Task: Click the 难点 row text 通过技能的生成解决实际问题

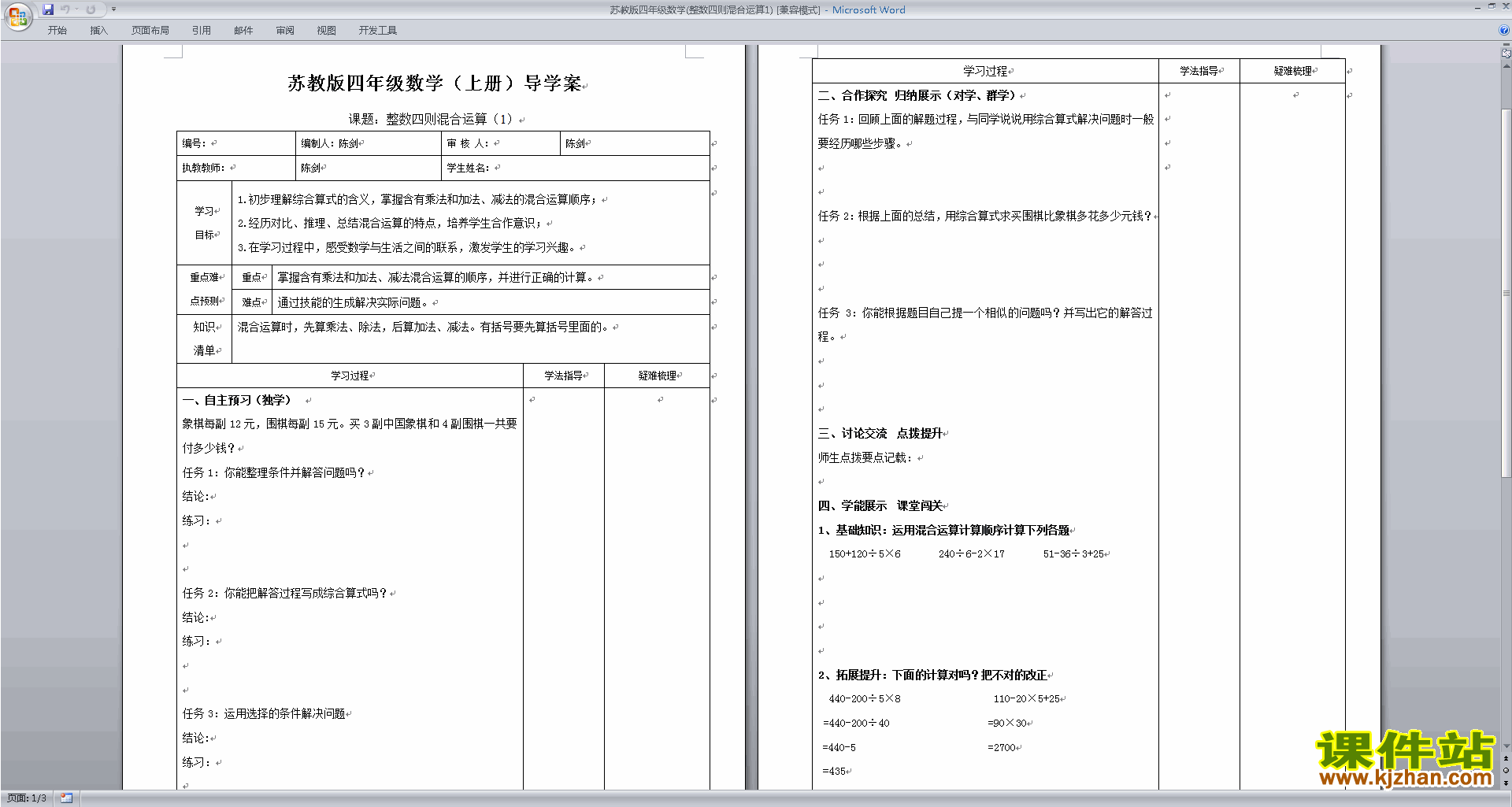Action: tap(353, 302)
